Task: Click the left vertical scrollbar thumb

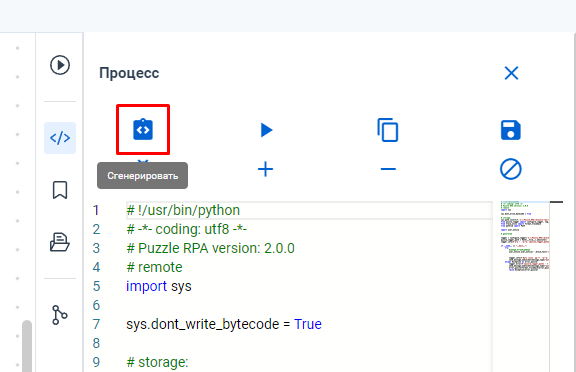Action: [x=27, y=346]
